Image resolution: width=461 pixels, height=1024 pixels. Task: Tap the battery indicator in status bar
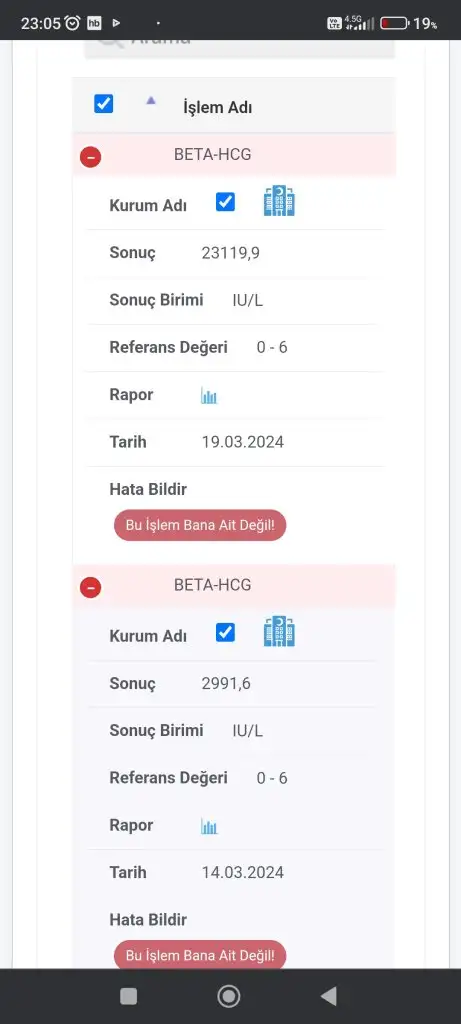pos(395,24)
